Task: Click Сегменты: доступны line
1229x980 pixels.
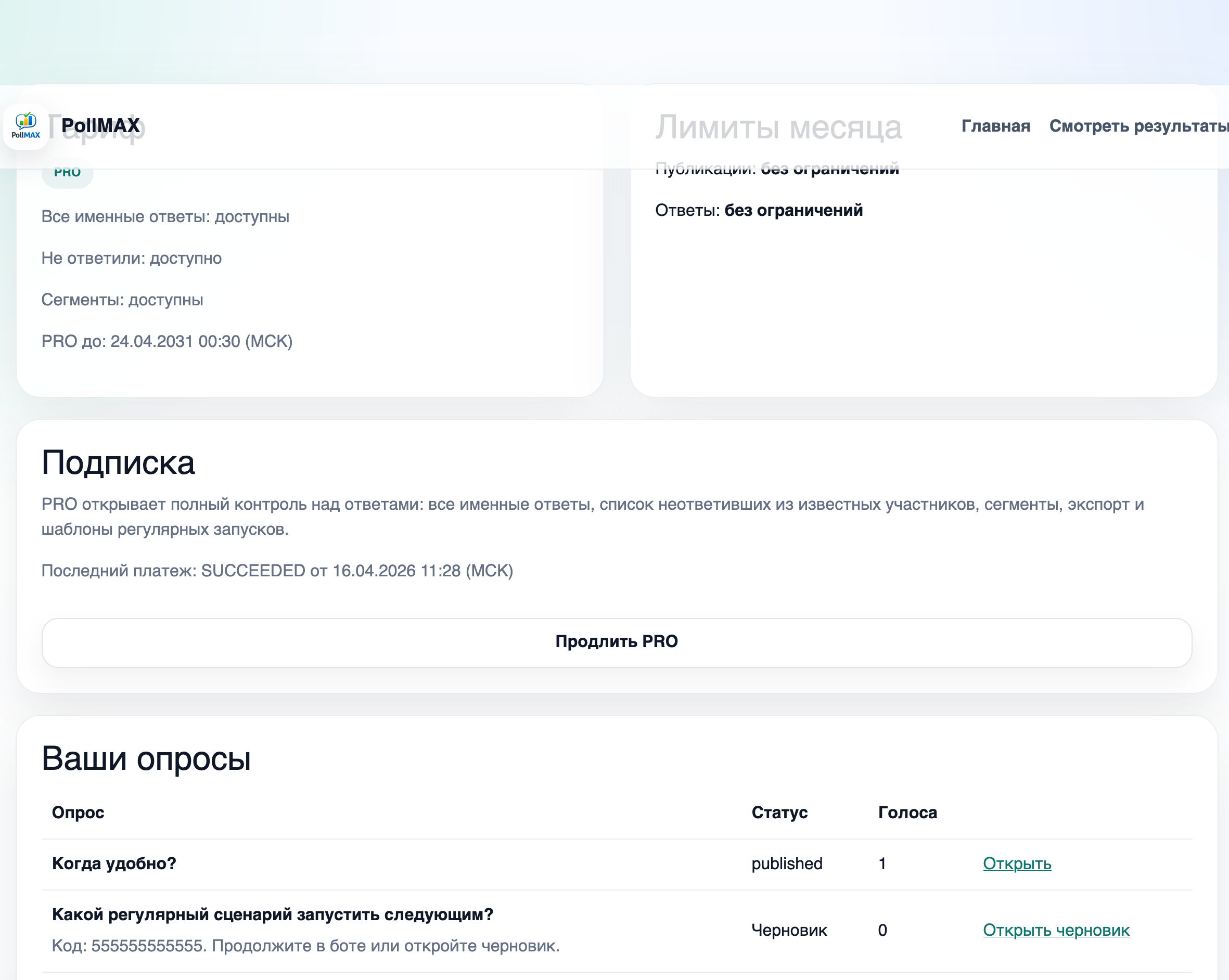Action: (122, 300)
